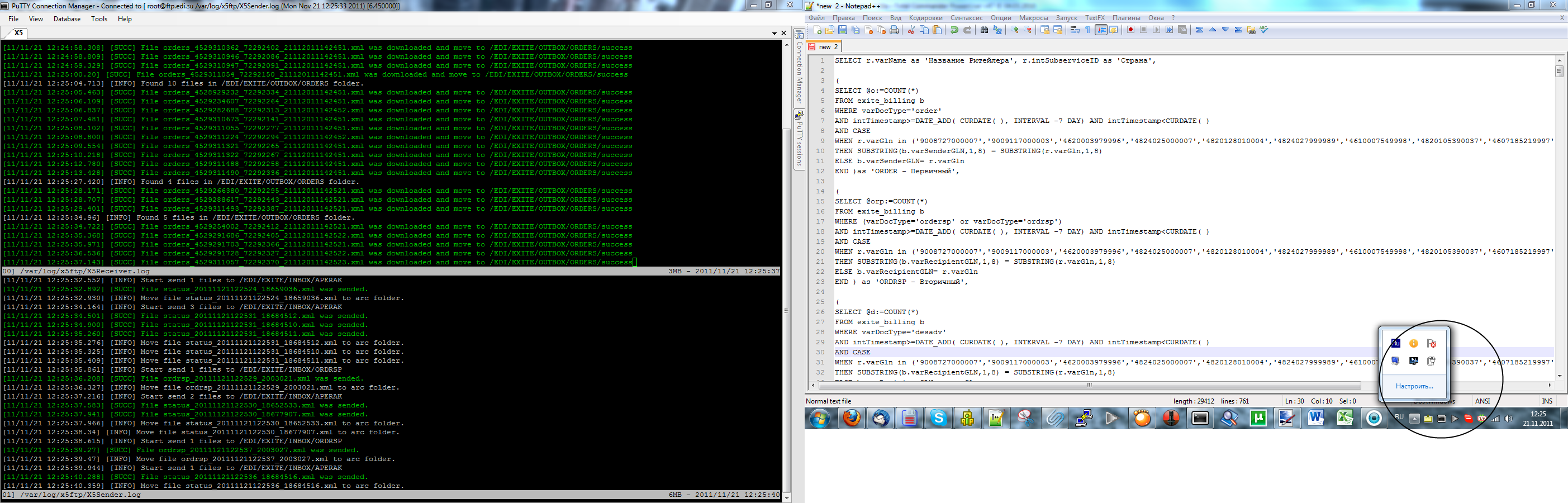Click the Save All icon in Notepad++
Viewport: 1568px width, 503px height.
(855, 30)
